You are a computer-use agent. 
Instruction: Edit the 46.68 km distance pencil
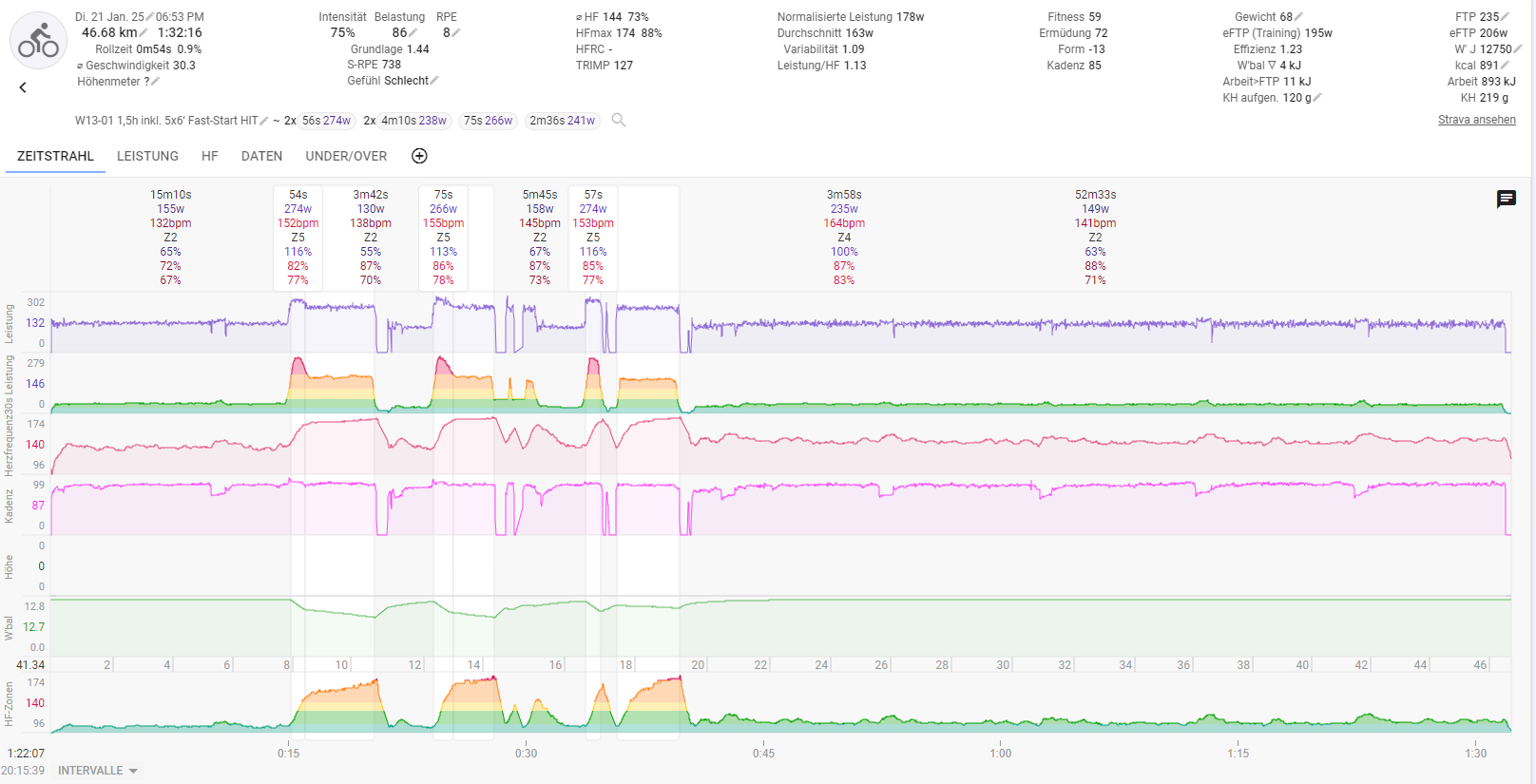coord(144,33)
